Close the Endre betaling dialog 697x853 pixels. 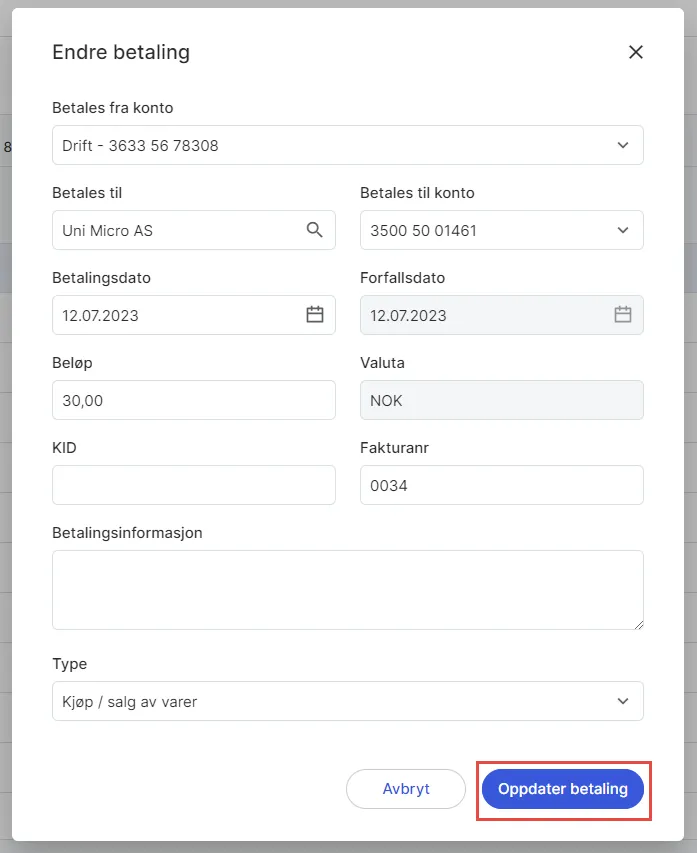636,52
